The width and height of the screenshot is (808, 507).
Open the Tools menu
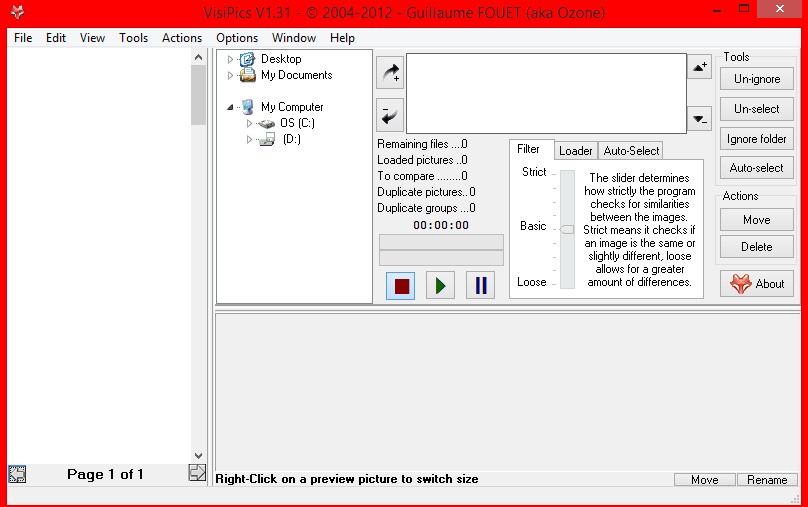click(x=133, y=38)
